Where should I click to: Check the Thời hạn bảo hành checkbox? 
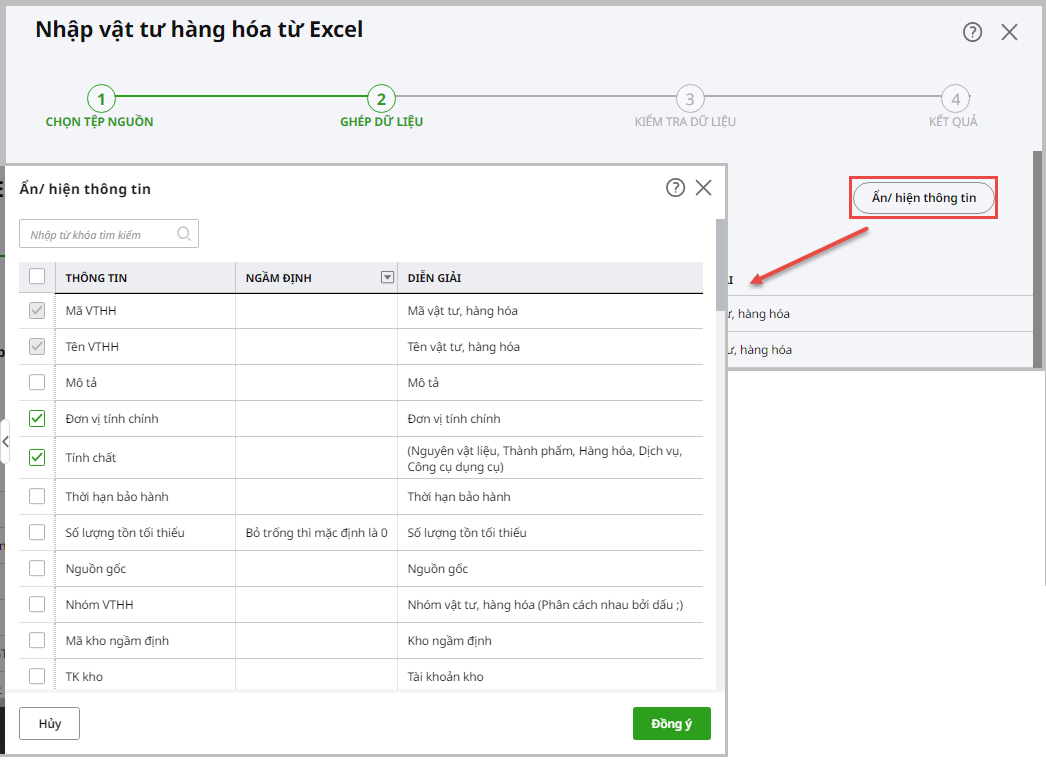pyautogui.click(x=37, y=496)
